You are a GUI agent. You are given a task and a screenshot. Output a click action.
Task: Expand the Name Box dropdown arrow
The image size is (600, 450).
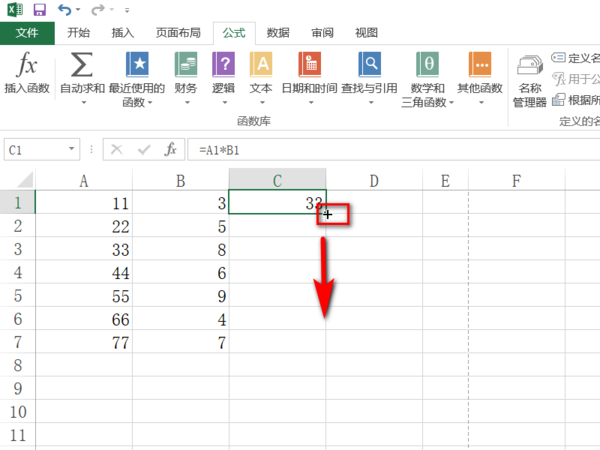(x=72, y=149)
